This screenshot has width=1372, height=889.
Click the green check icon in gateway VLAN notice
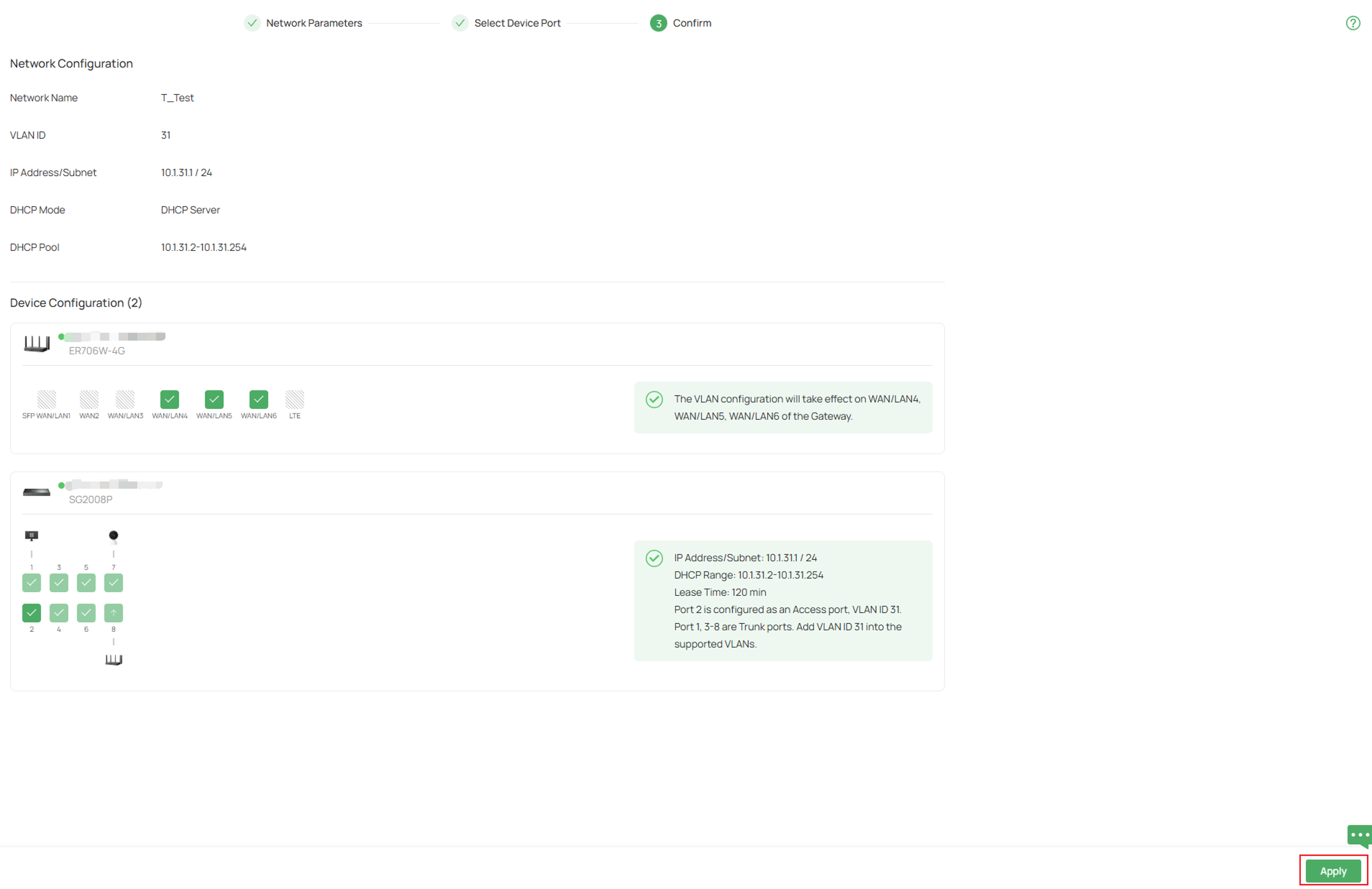(x=653, y=399)
